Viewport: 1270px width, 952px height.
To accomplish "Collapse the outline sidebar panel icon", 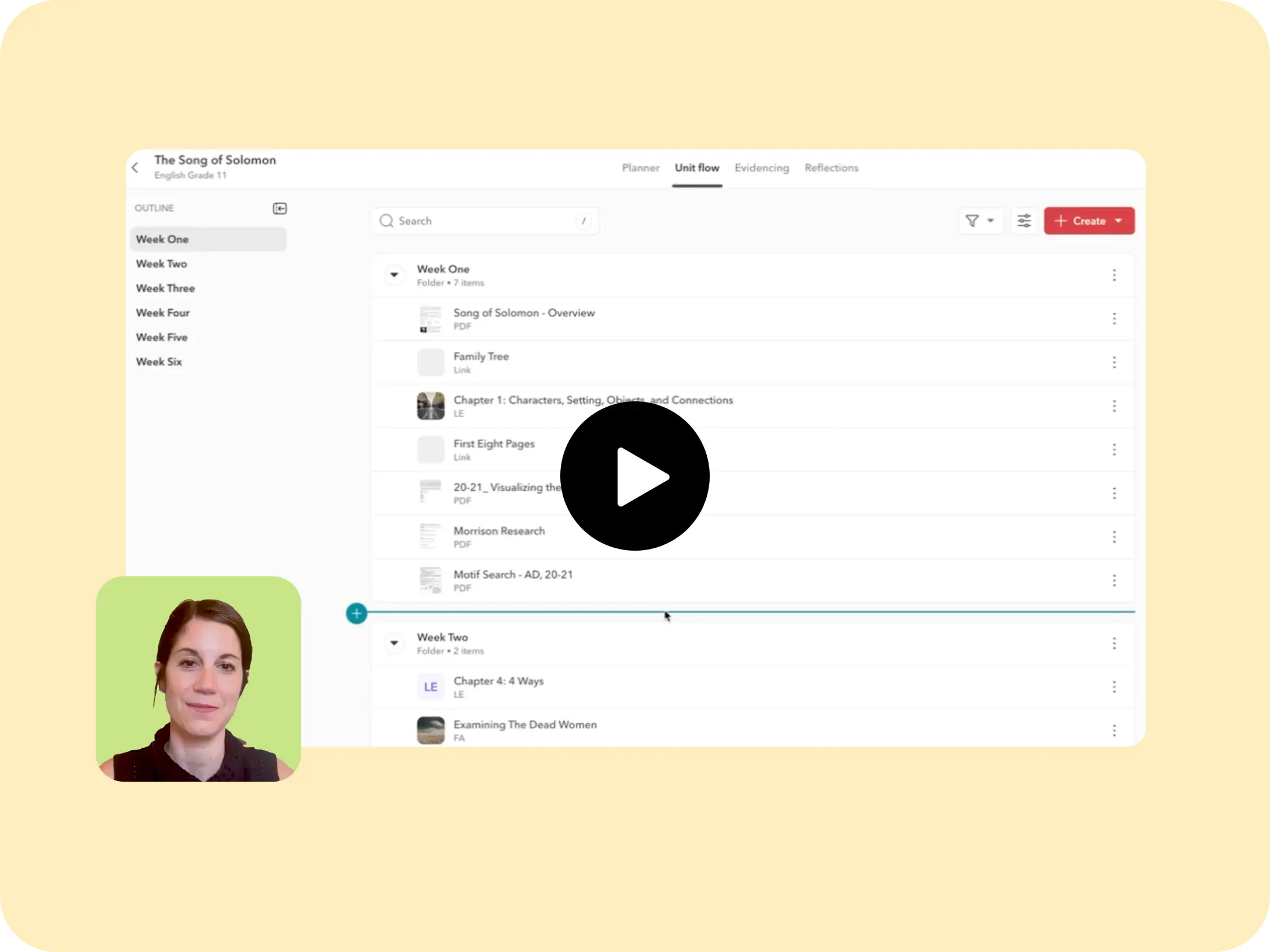I will (280, 208).
